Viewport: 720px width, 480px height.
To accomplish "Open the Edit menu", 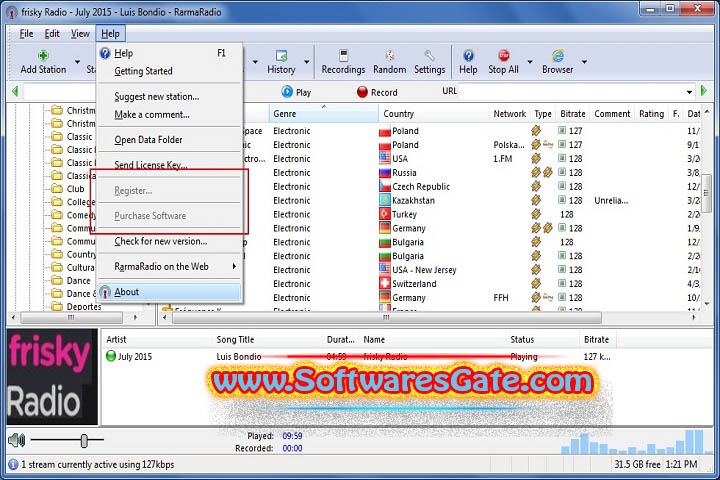I will [52, 34].
